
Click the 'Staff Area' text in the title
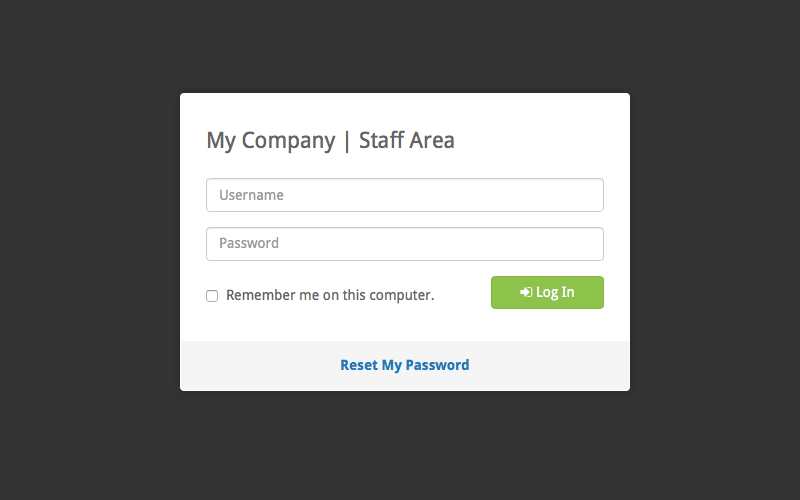pyautogui.click(x=407, y=140)
